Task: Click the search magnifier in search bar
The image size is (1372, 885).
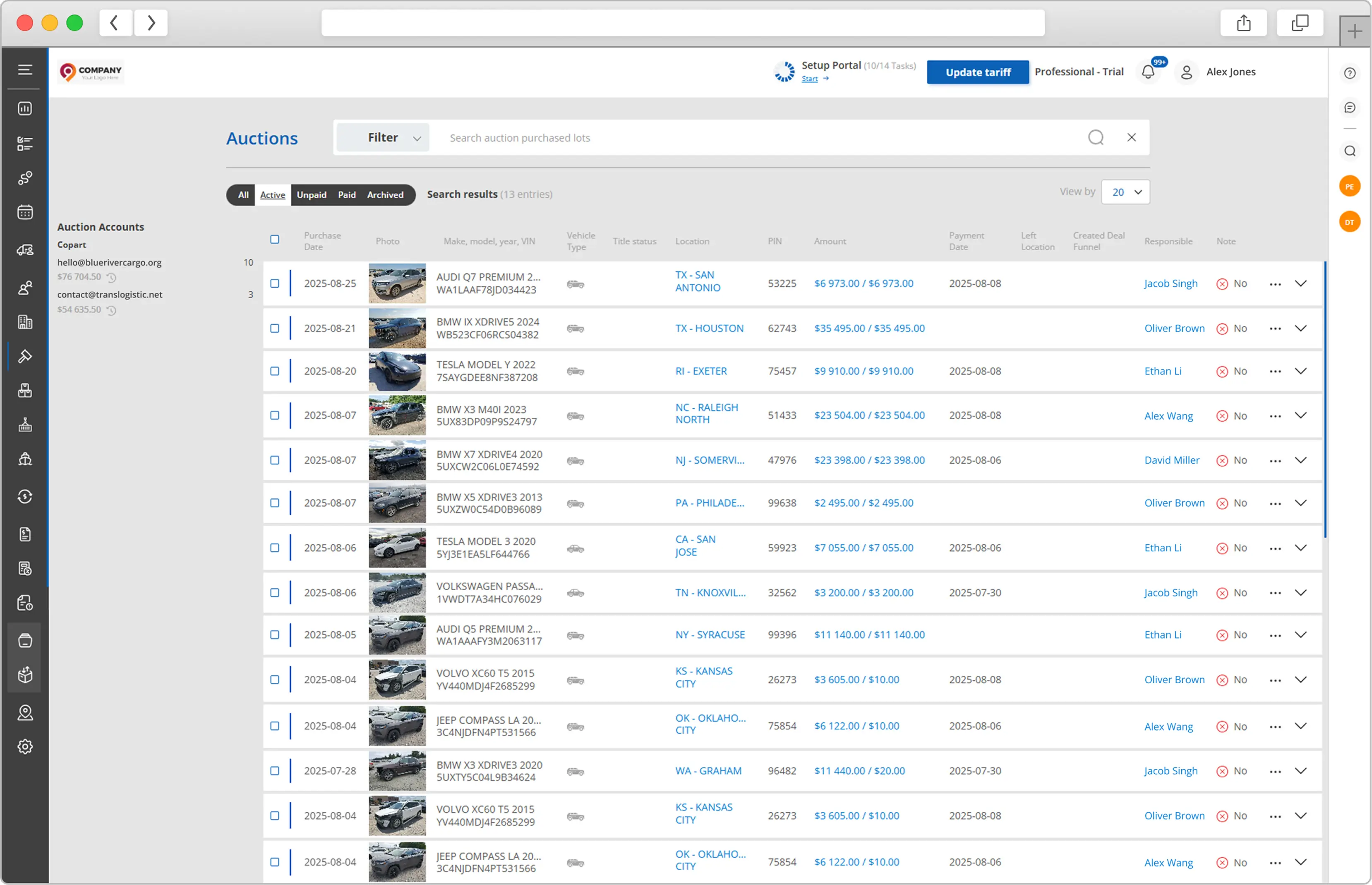Action: (1096, 137)
